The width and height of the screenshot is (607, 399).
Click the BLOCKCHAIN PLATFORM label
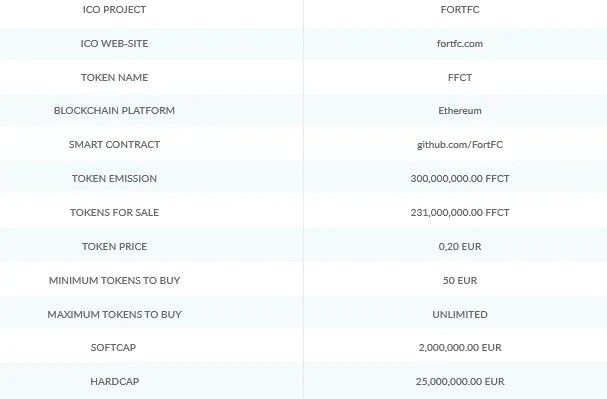114,111
